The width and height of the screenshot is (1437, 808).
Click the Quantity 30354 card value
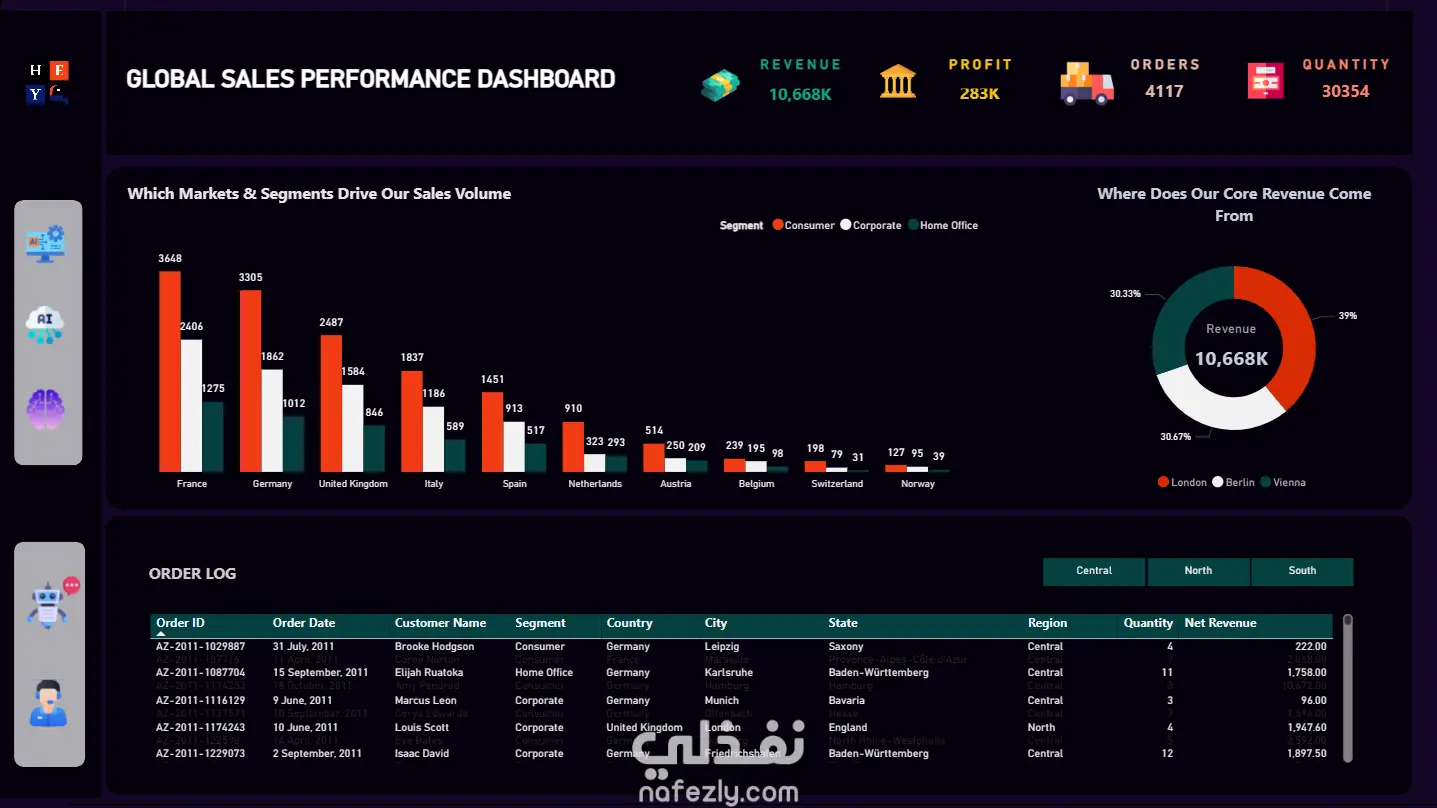(1345, 92)
